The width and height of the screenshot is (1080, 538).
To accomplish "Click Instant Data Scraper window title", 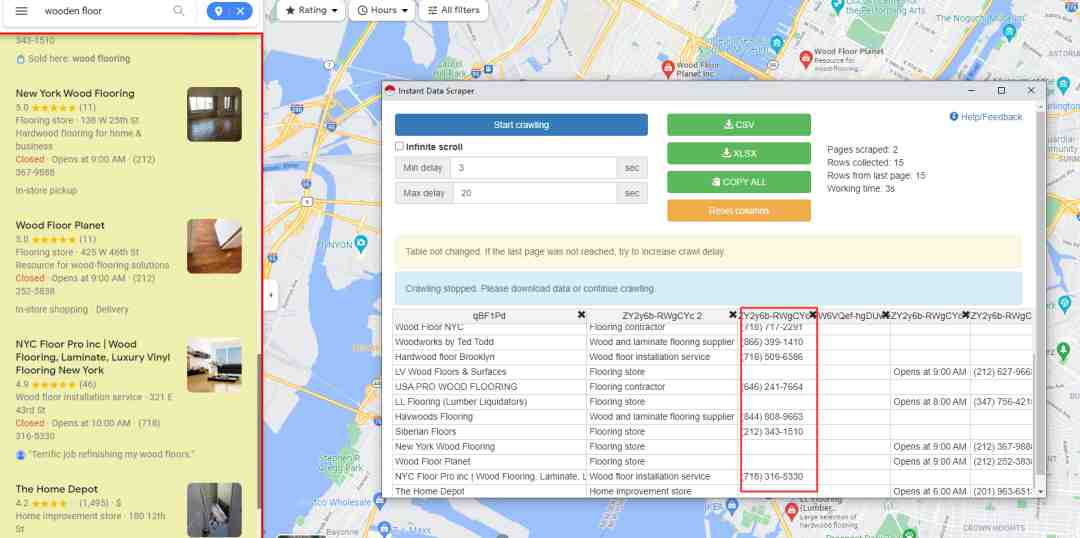I will [x=436, y=91].
